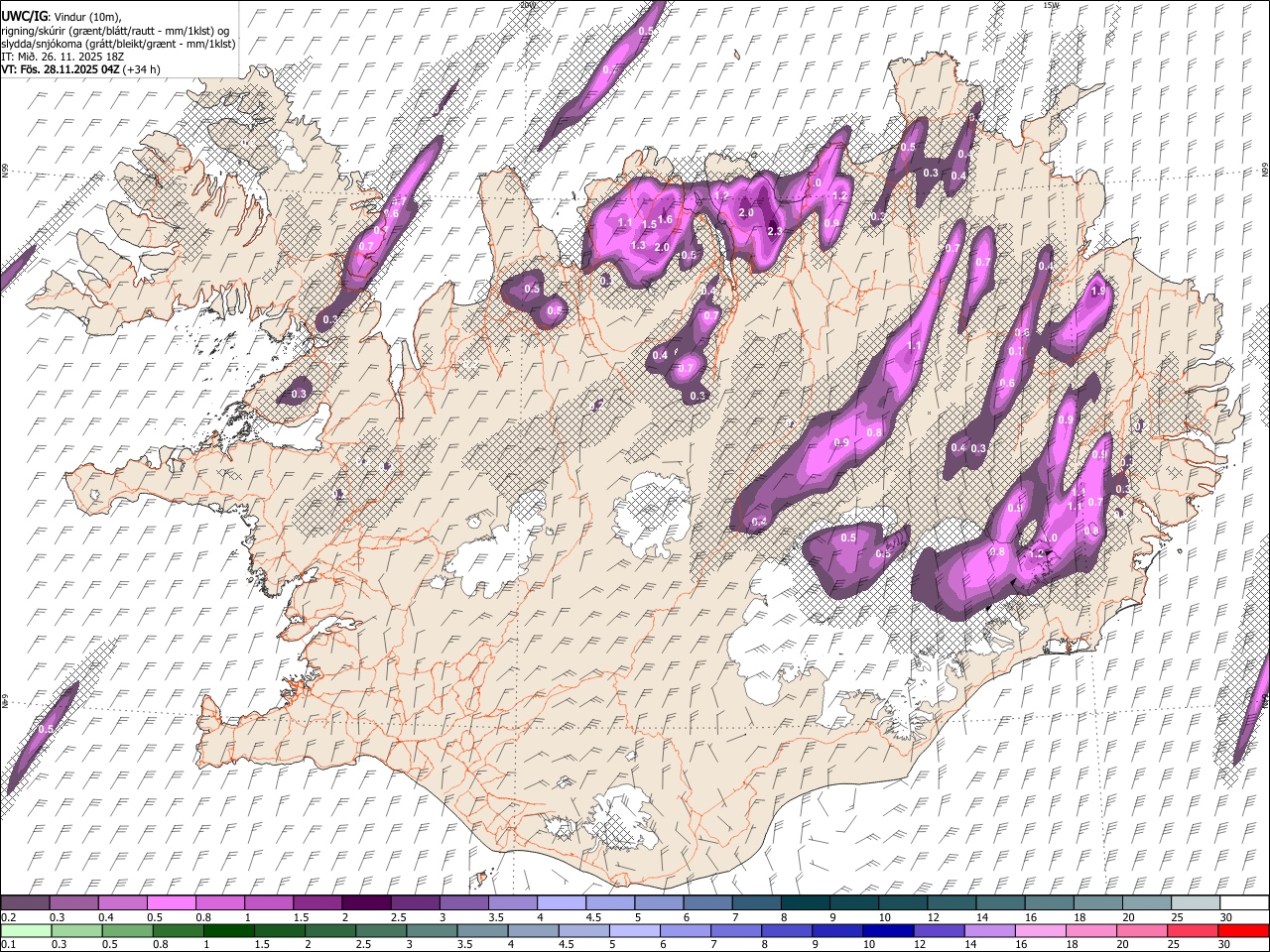Select the '1.9' precipitation value in the east
Screen dimensions: 1270x952
pos(1097,292)
